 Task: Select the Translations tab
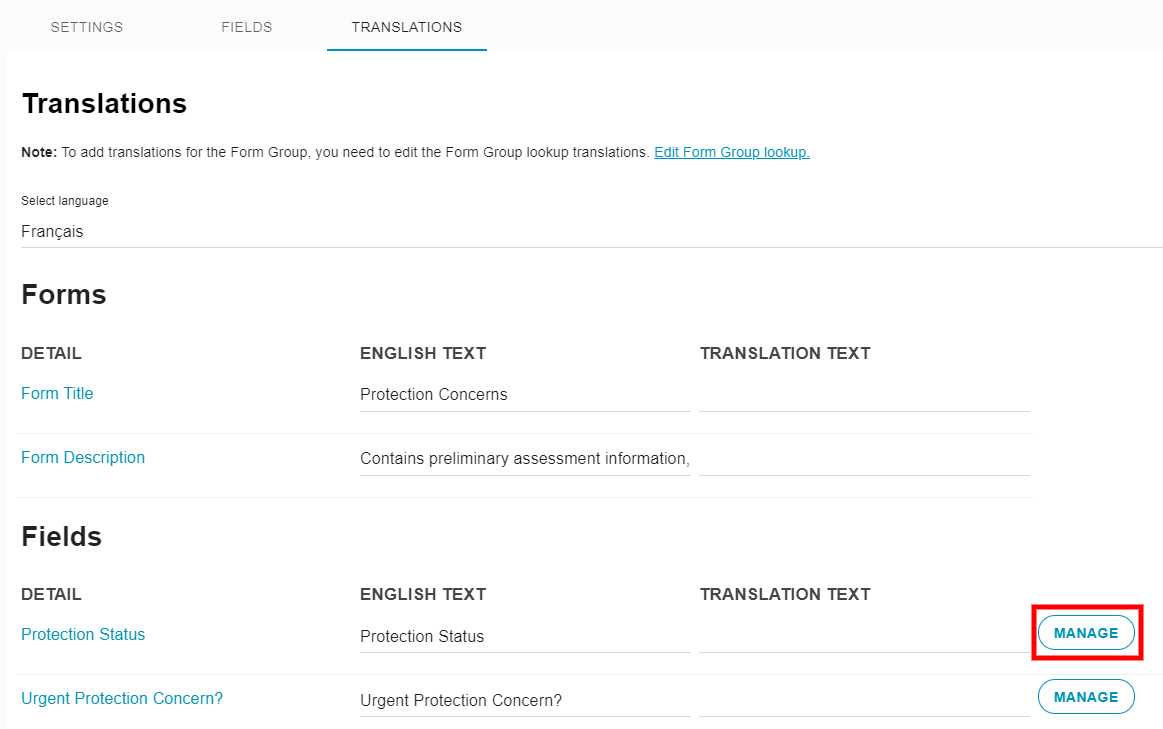click(x=406, y=27)
